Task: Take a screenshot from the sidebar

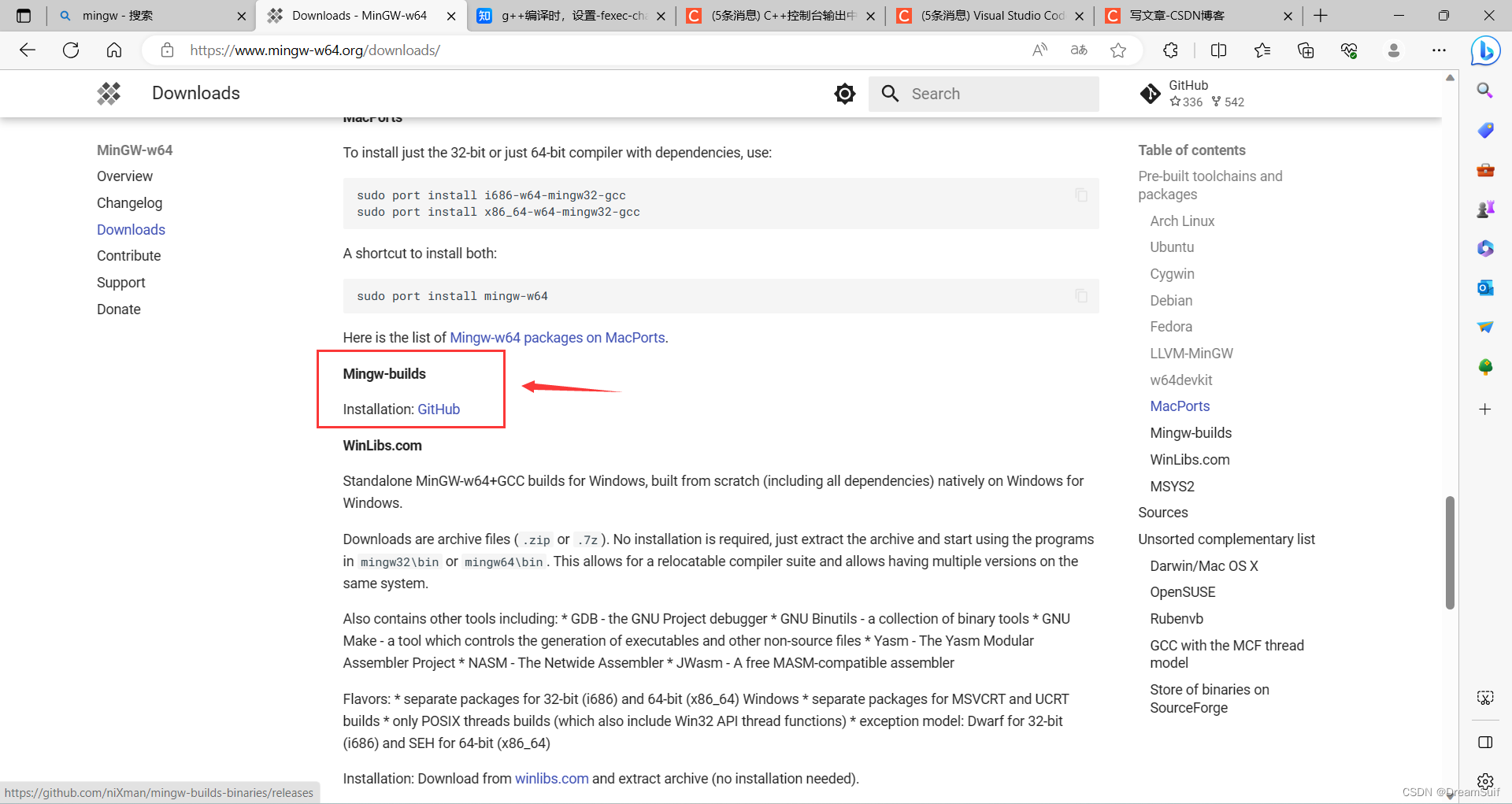Action: pyautogui.click(x=1485, y=698)
